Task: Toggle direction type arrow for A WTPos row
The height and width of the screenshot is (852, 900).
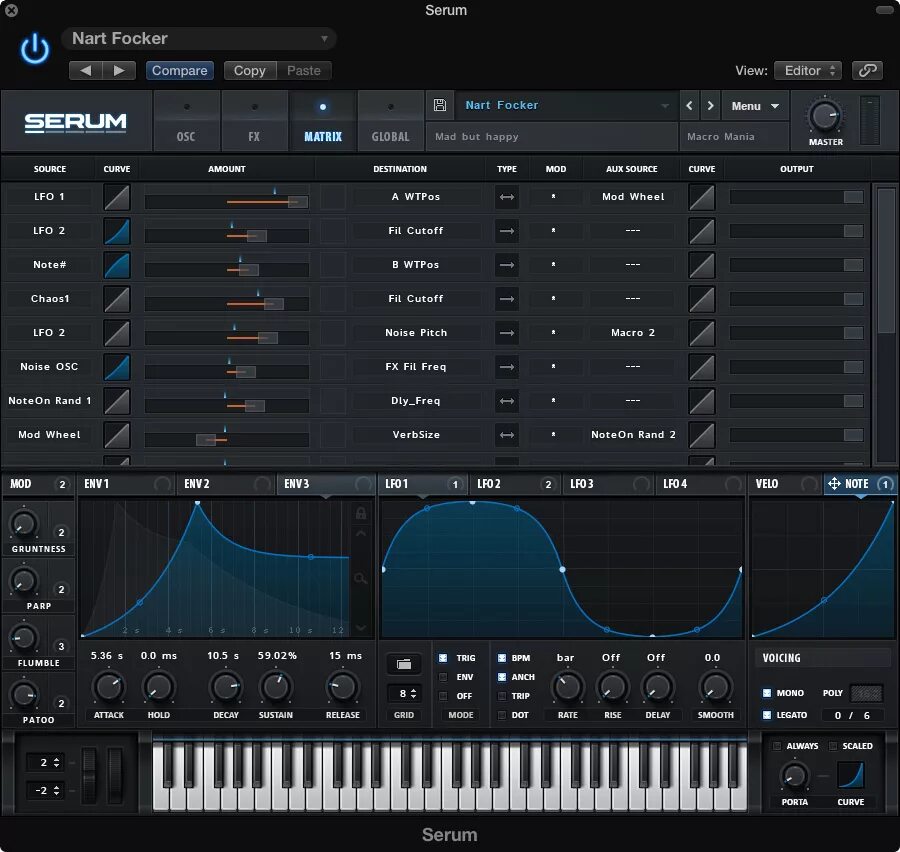Action: click(507, 197)
